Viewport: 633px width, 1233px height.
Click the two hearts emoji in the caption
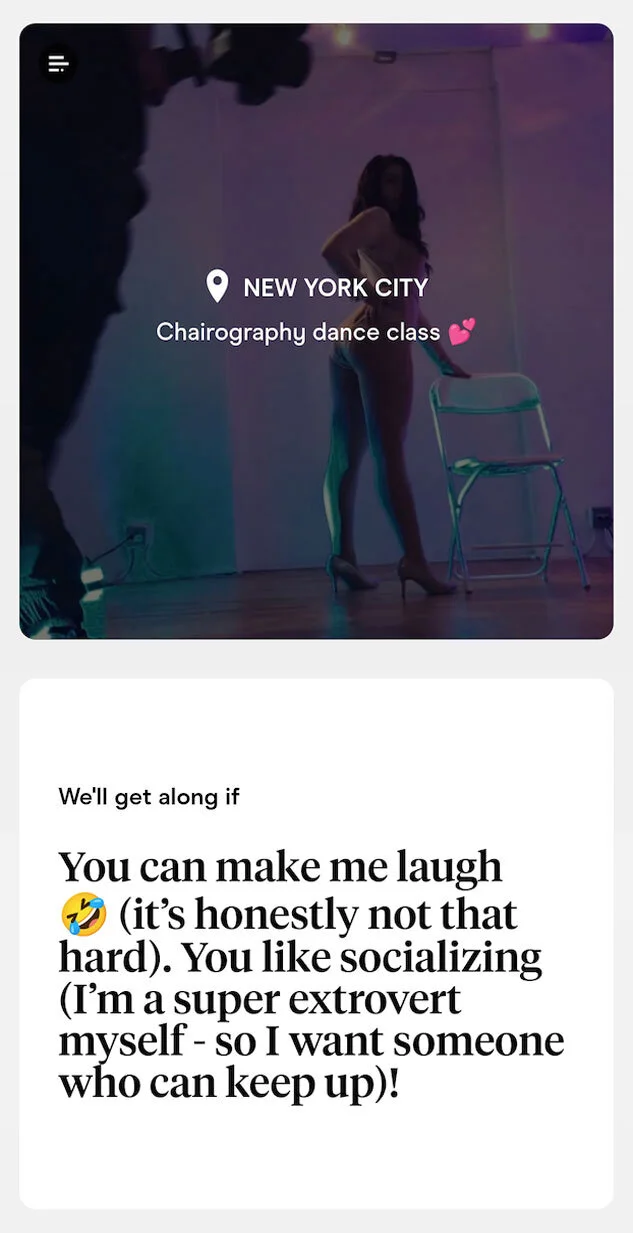[462, 332]
